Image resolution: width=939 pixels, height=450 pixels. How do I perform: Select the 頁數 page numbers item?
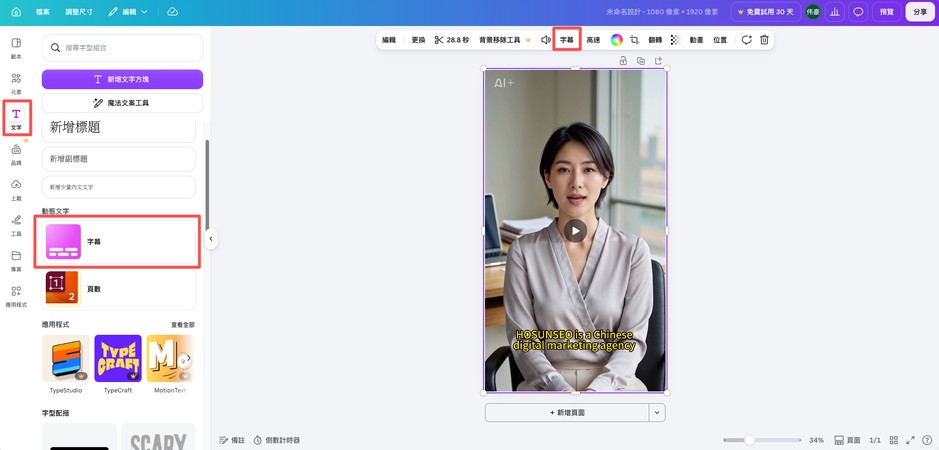[119, 288]
